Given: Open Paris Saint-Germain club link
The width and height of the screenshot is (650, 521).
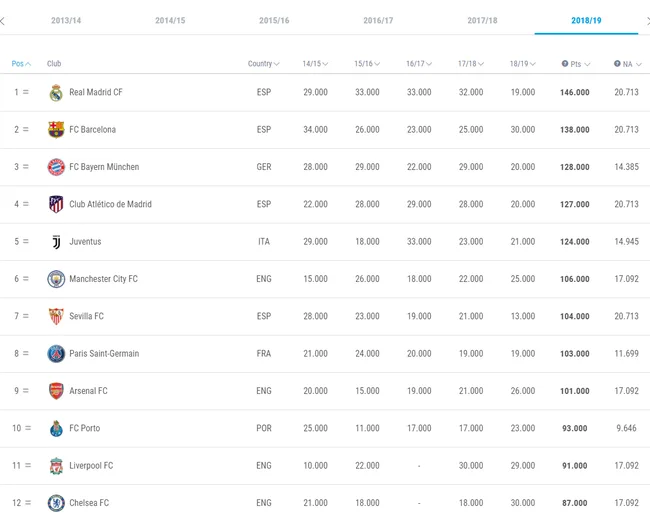Looking at the screenshot, I should [x=104, y=354].
